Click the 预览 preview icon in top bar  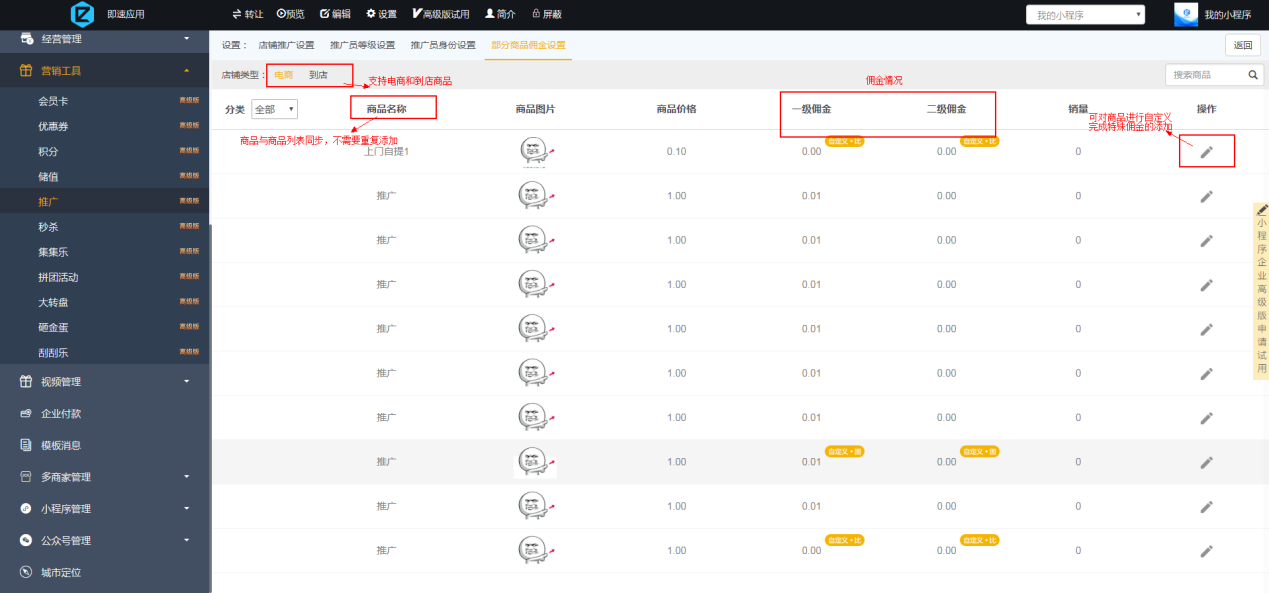[x=282, y=14]
